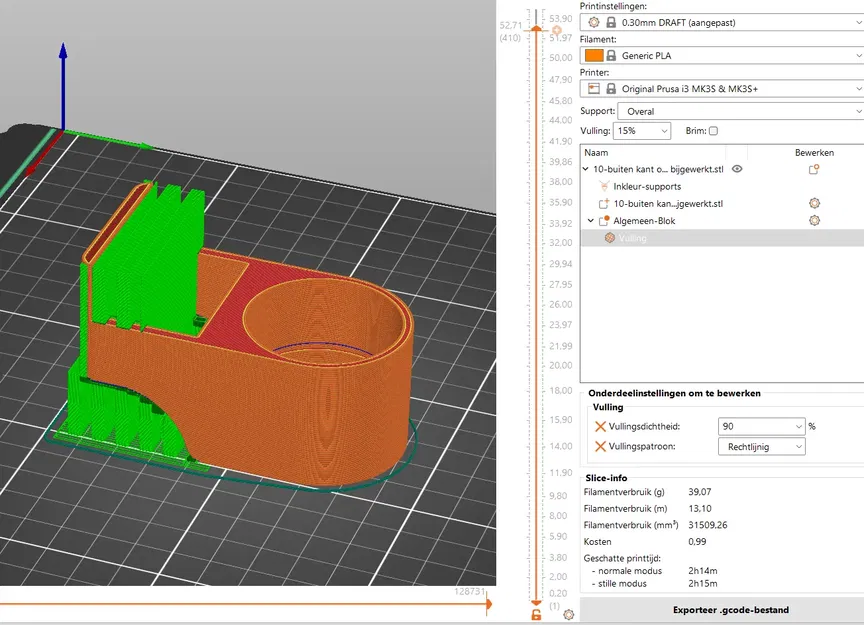Click Inkleur-supports paint icon in object list

click(x=604, y=186)
